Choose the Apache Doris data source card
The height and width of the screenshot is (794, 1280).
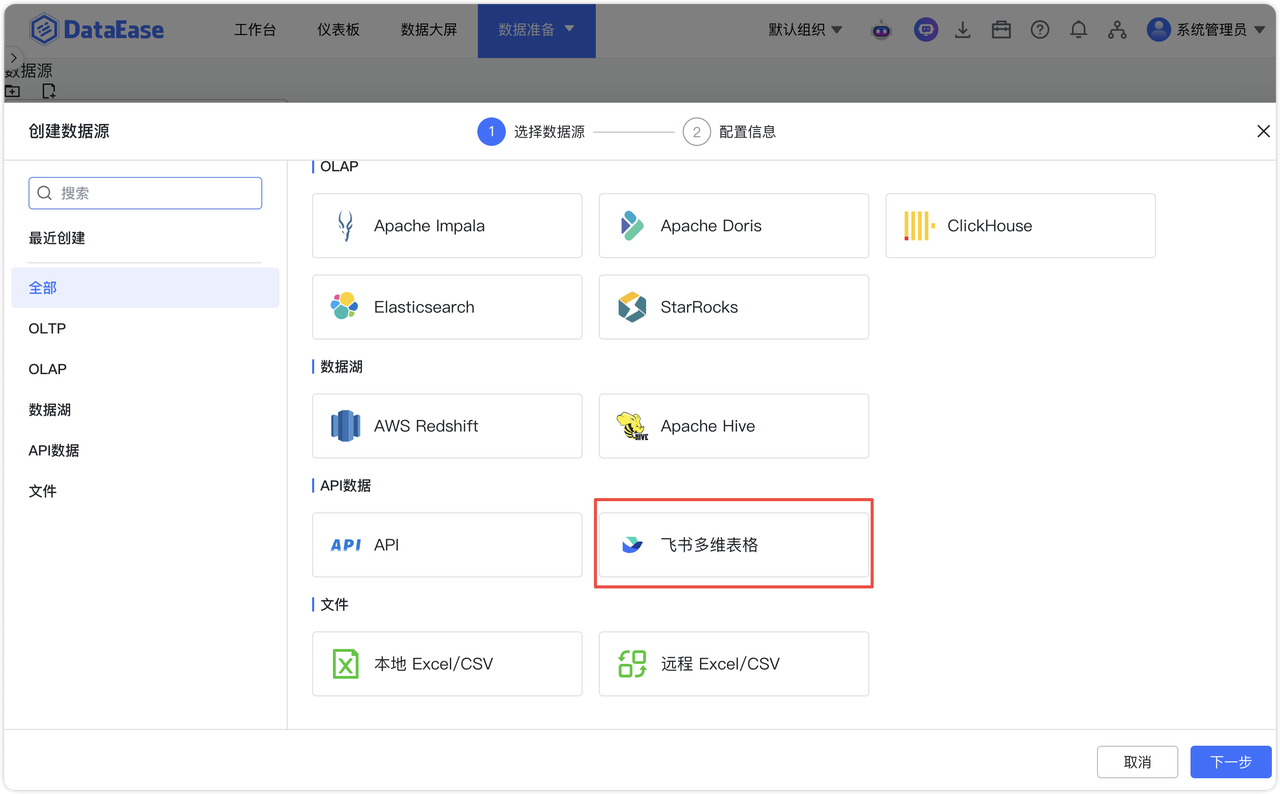(734, 226)
